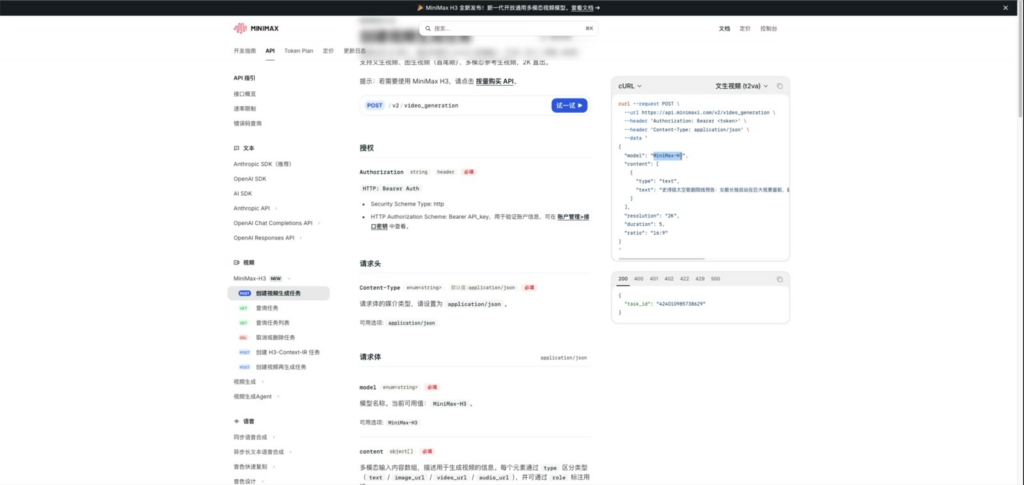The width and height of the screenshot is (1024, 485).
Task: Open the 查看文档 link in the banner
Action: pyautogui.click(x=585, y=8)
